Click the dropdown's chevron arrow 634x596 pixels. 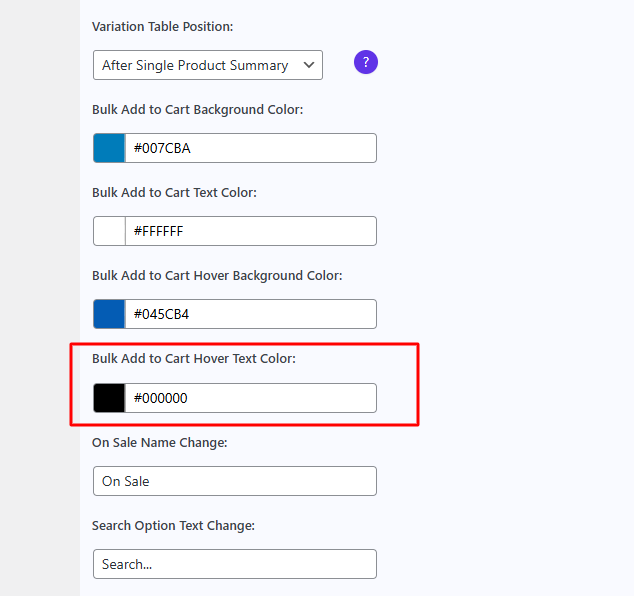(307, 65)
